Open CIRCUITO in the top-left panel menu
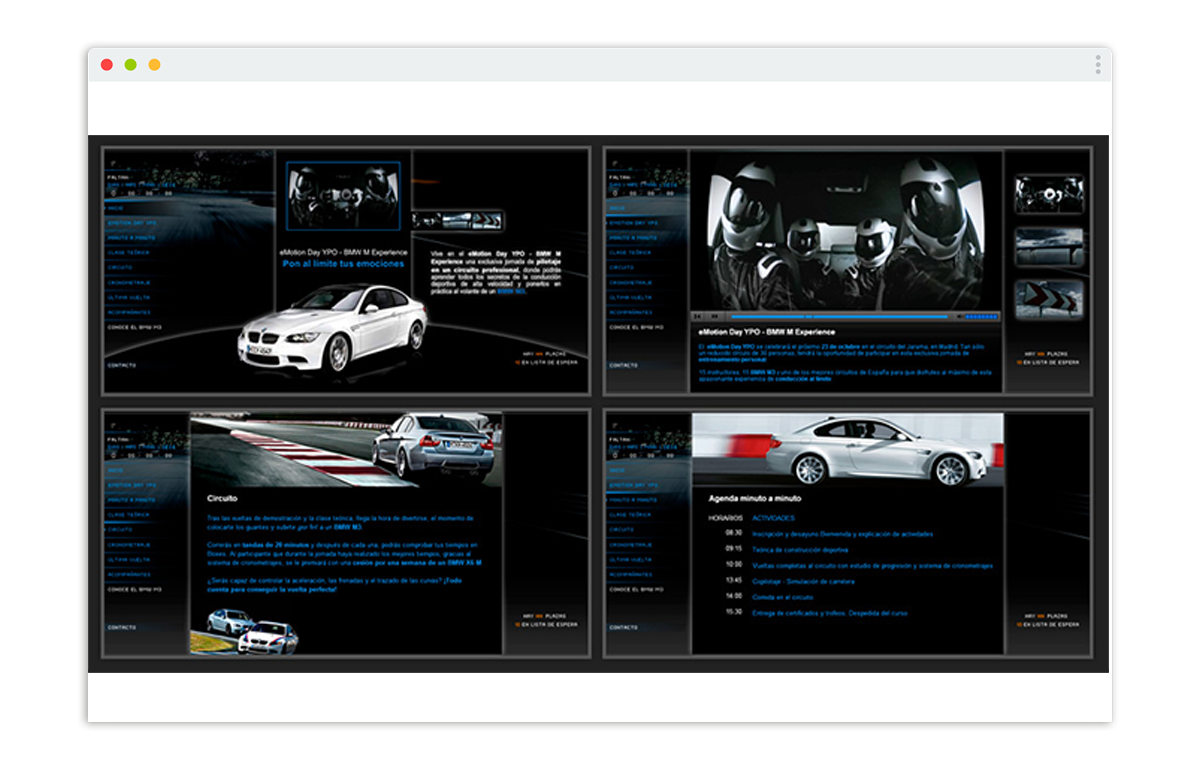 (x=120, y=268)
